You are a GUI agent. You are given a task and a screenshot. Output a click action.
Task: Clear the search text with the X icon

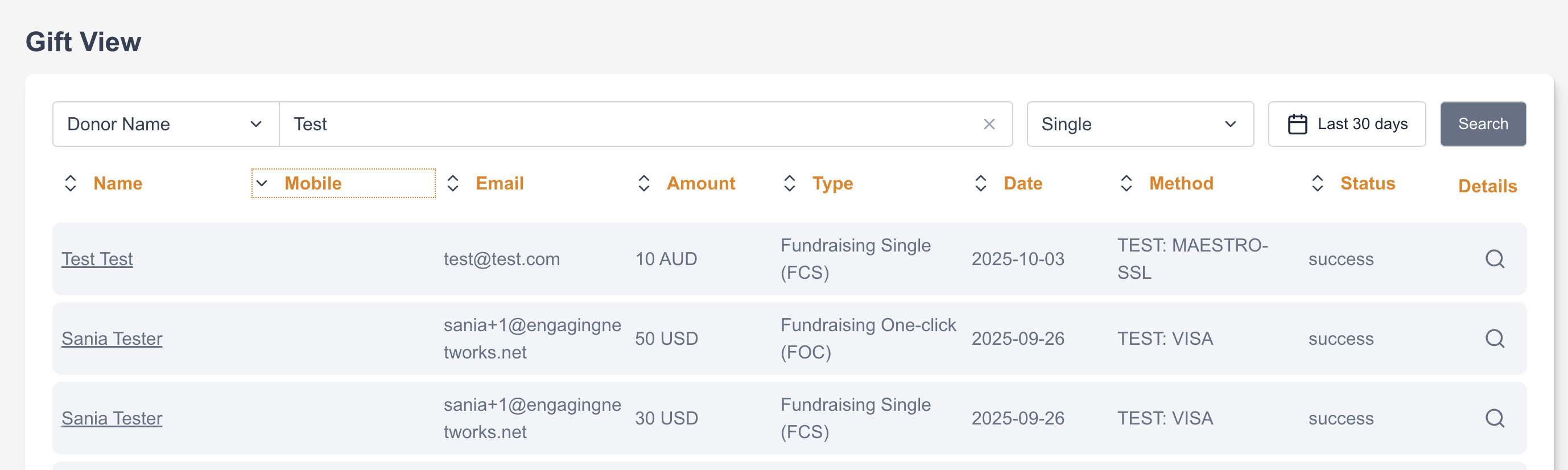(989, 124)
